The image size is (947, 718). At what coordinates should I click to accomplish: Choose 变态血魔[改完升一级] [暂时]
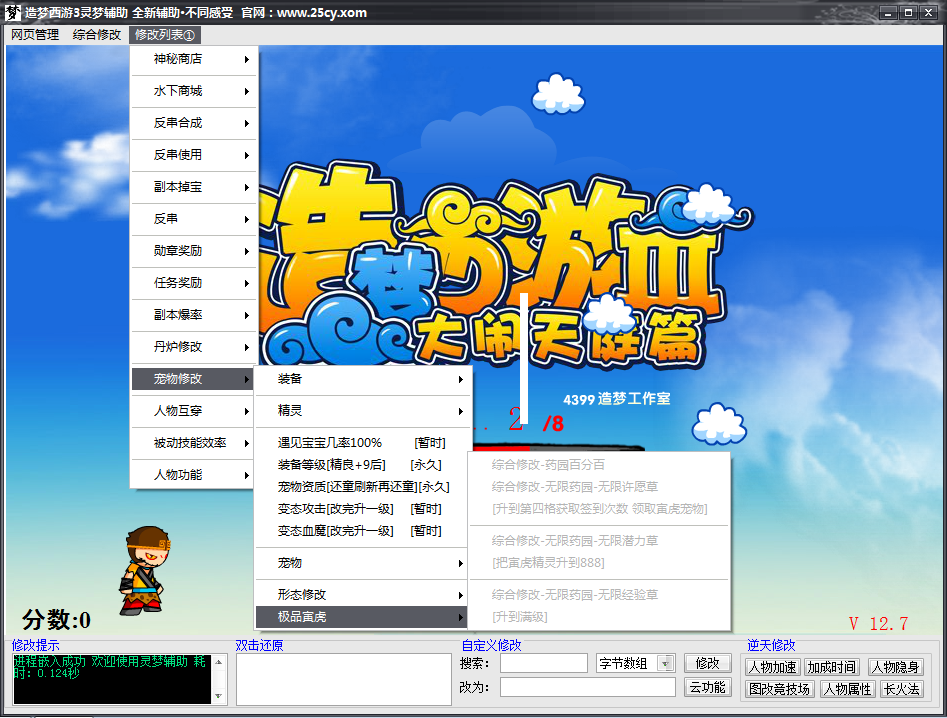pyautogui.click(x=363, y=531)
